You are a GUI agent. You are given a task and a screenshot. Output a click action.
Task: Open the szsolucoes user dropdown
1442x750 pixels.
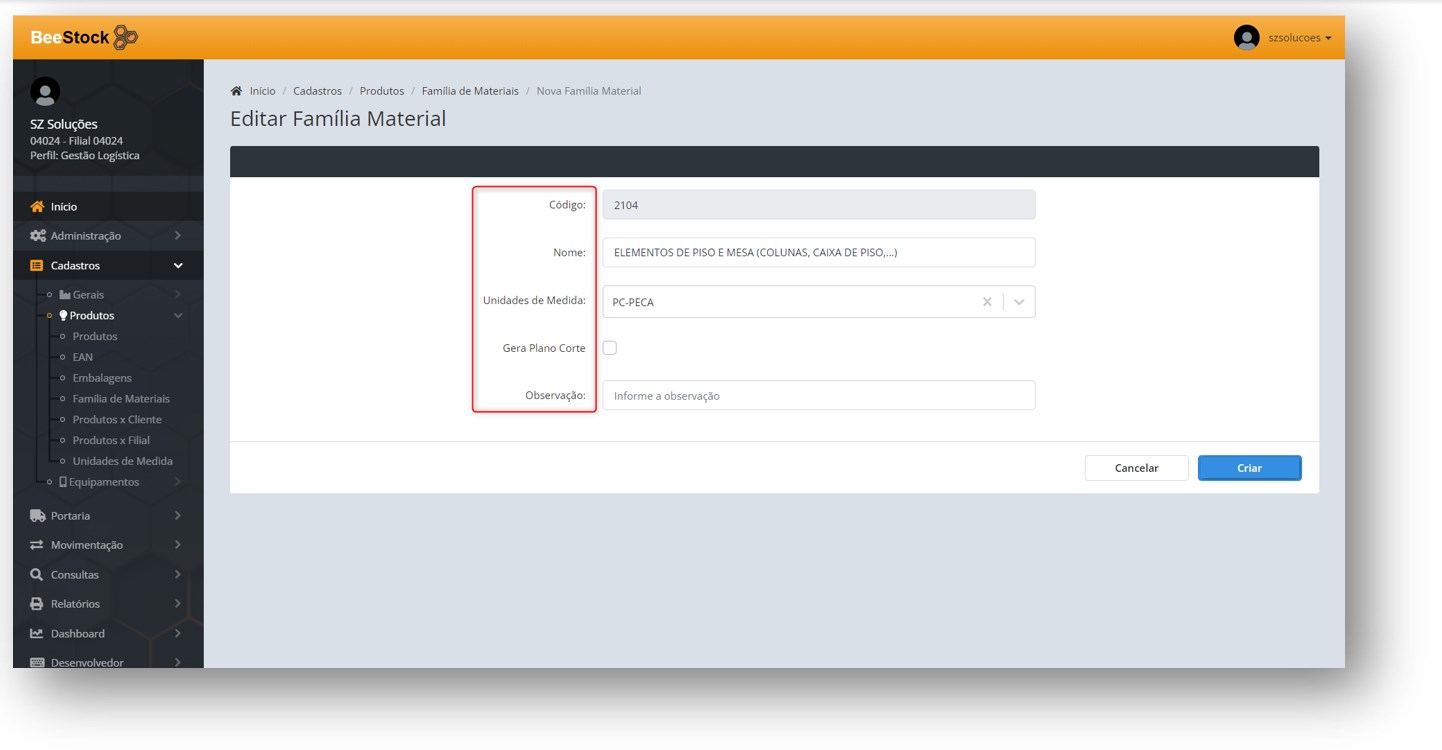1299,38
